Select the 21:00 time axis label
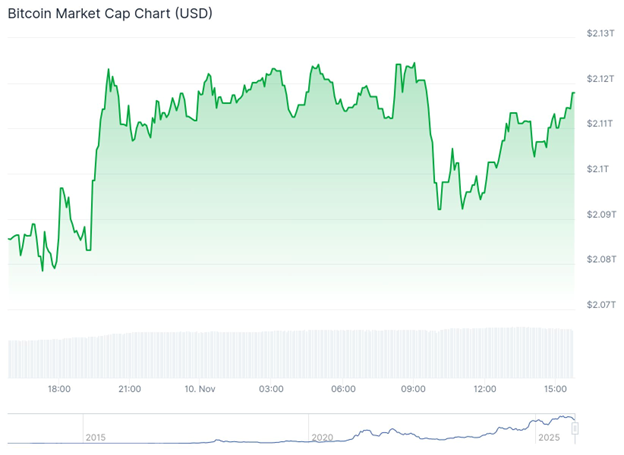 coord(129,388)
